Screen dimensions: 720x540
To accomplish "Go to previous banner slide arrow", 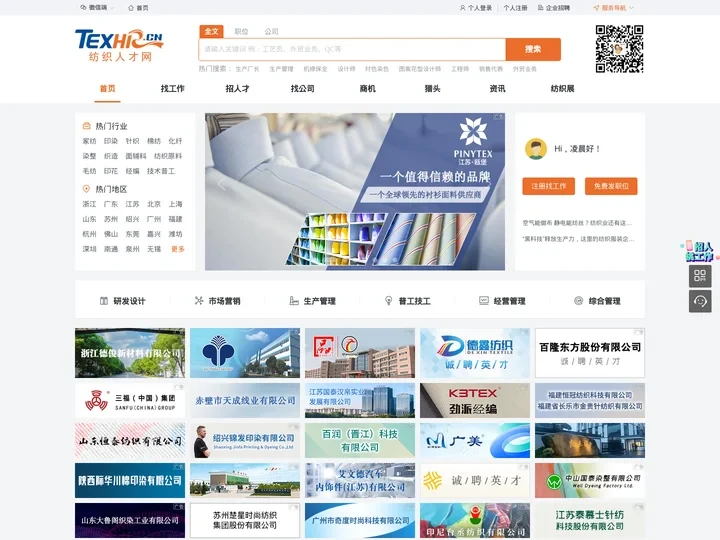I will pyautogui.click(x=221, y=185).
